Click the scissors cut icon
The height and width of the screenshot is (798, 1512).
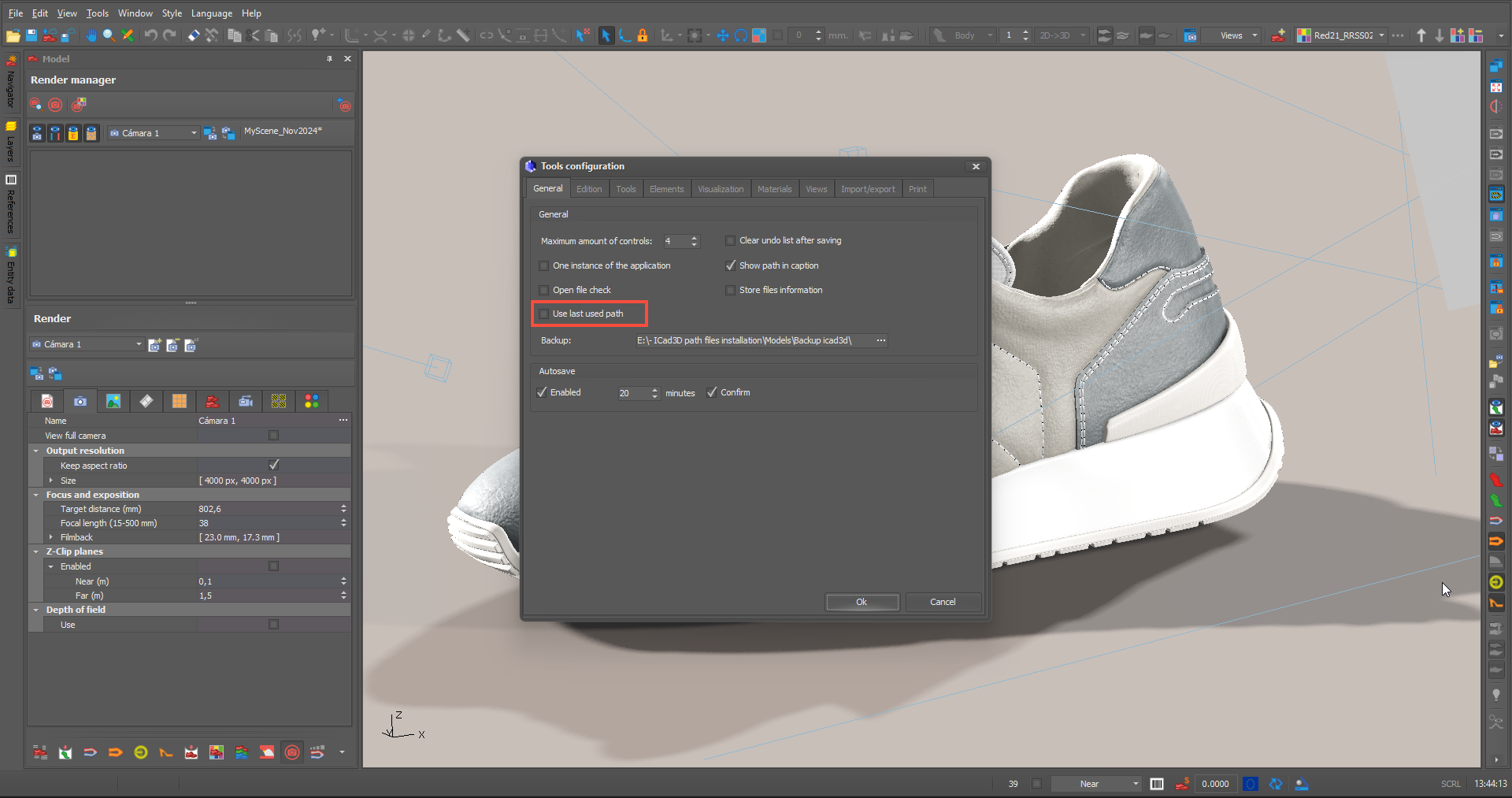[x=253, y=35]
